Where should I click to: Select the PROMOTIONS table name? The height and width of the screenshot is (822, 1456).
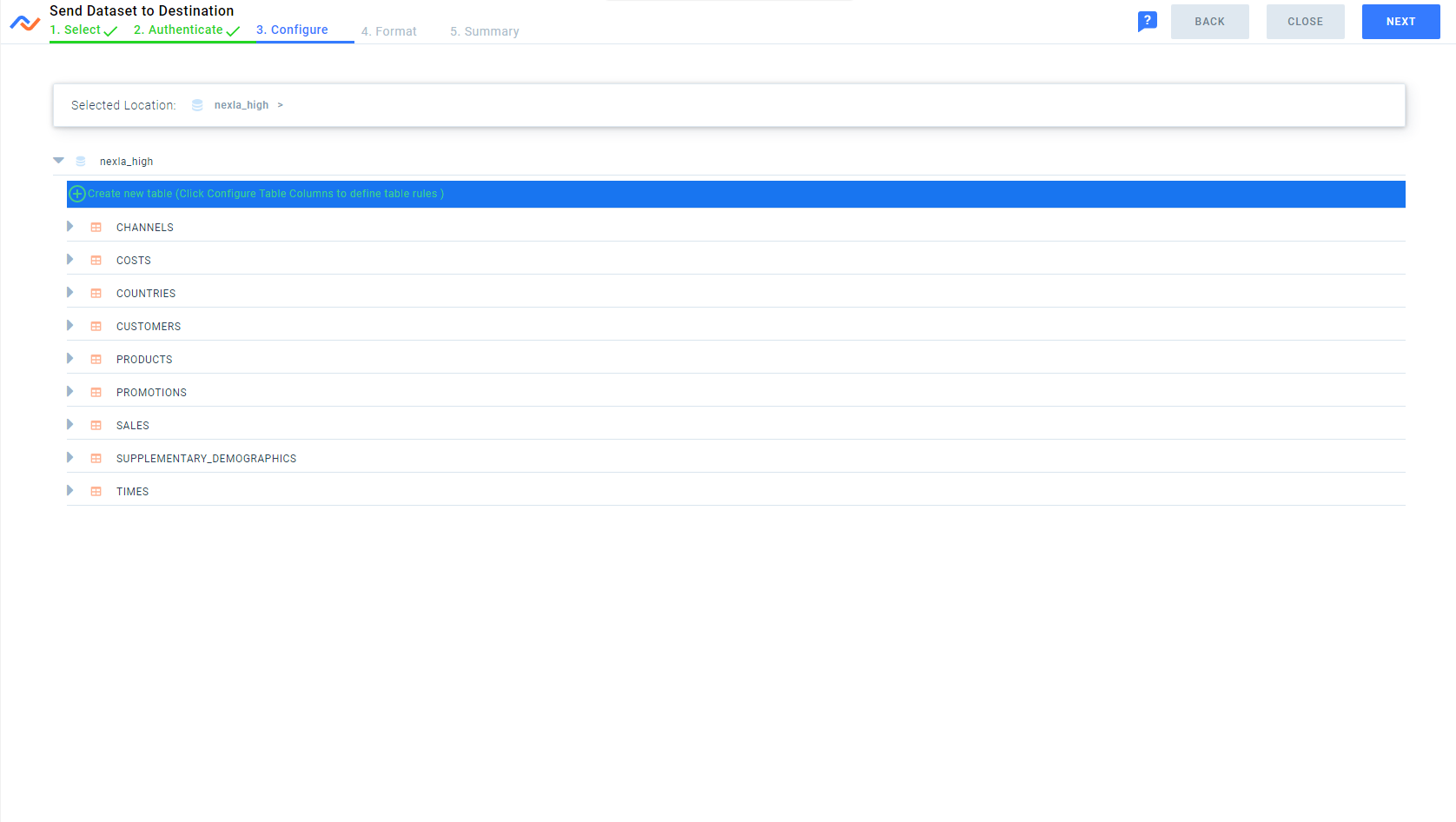[x=151, y=393]
